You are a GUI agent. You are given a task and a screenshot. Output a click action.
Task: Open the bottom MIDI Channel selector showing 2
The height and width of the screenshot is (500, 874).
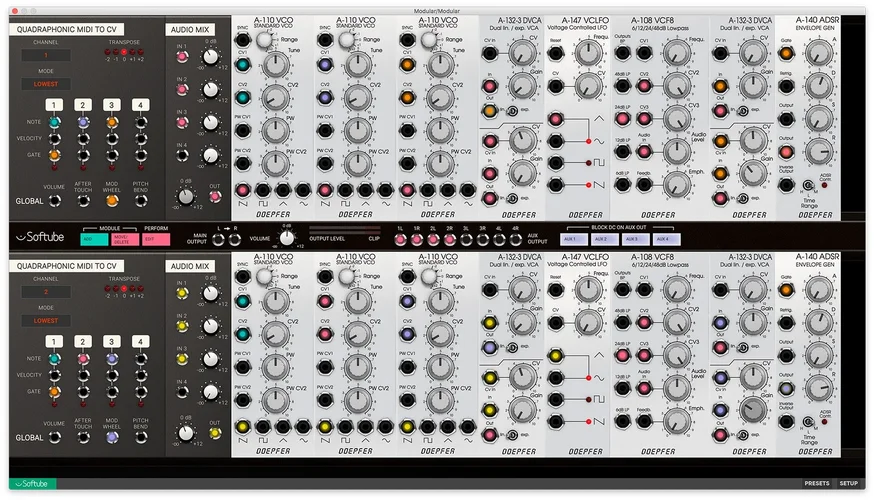click(x=44, y=292)
